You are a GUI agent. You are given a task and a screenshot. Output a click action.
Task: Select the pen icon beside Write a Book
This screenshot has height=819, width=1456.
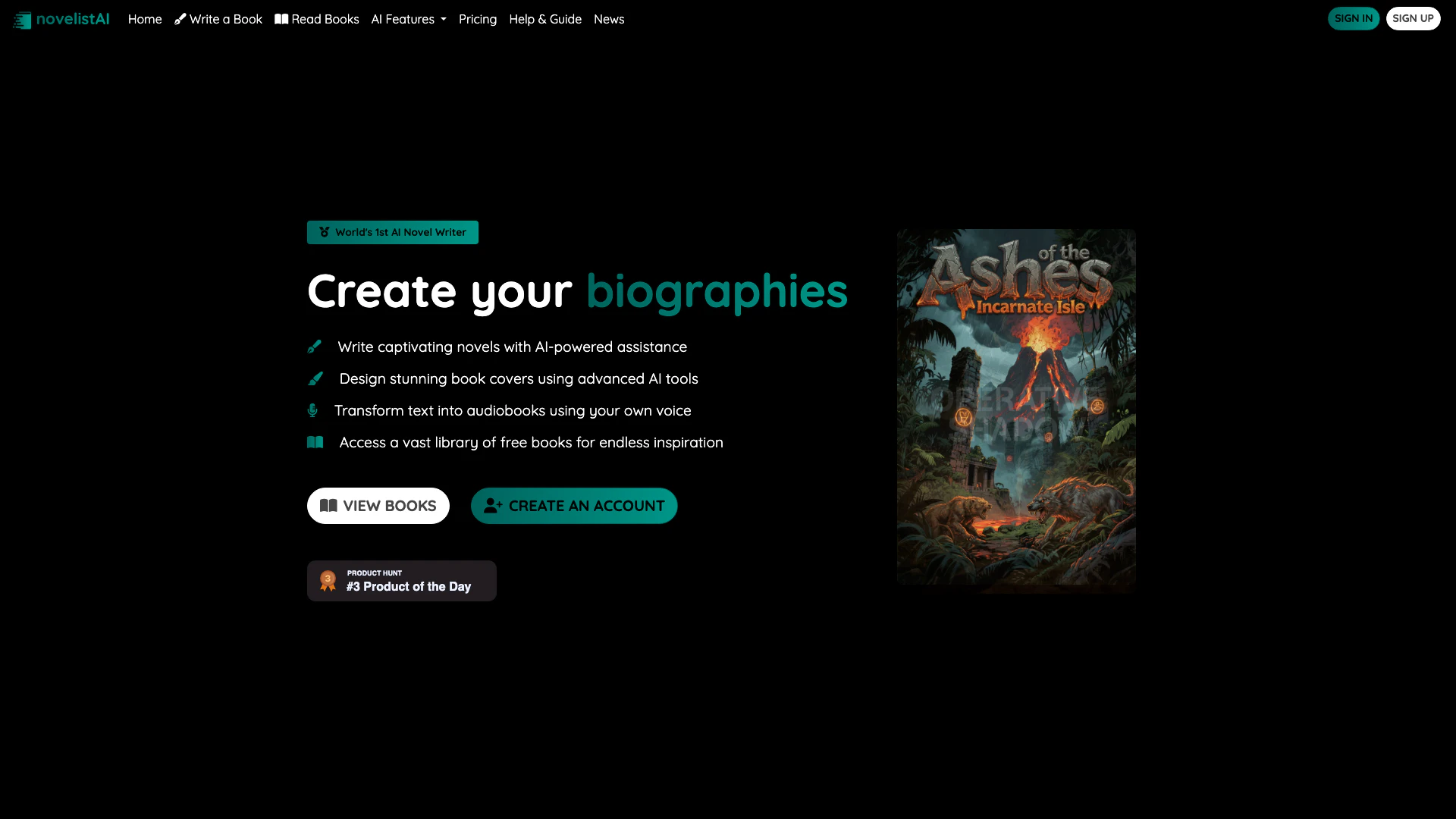180,19
